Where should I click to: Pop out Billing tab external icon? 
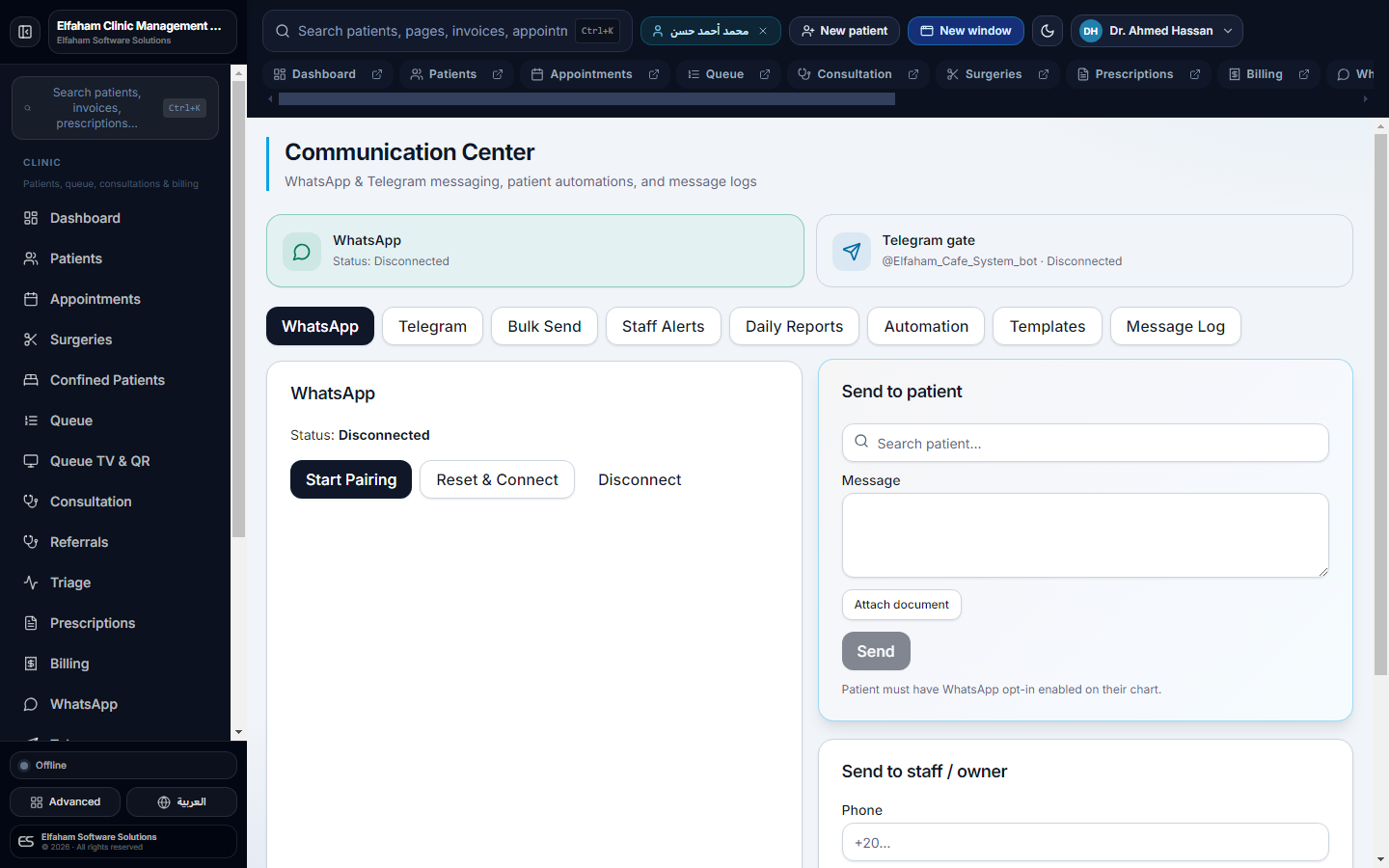coord(1304,74)
